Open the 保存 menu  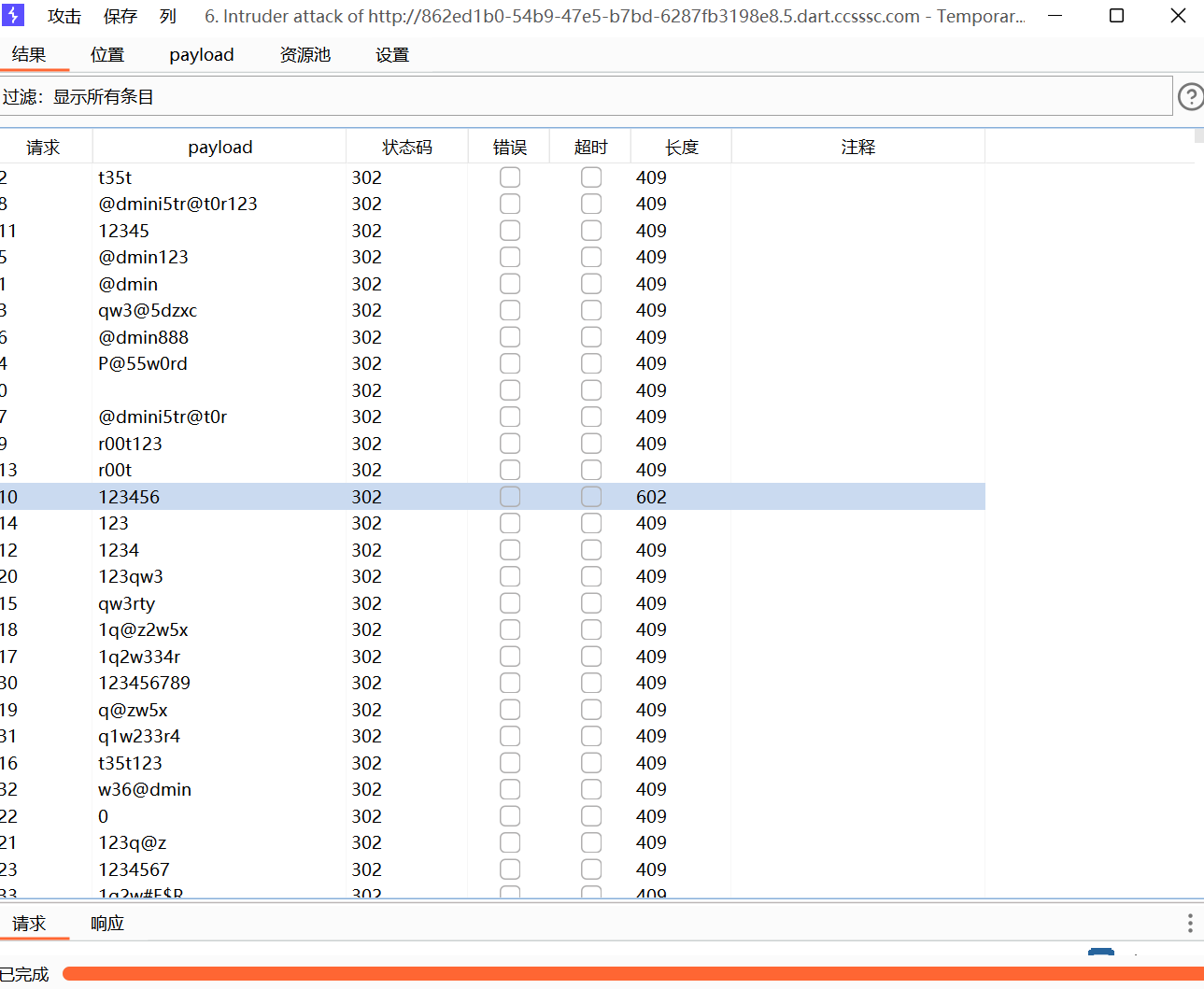[120, 17]
